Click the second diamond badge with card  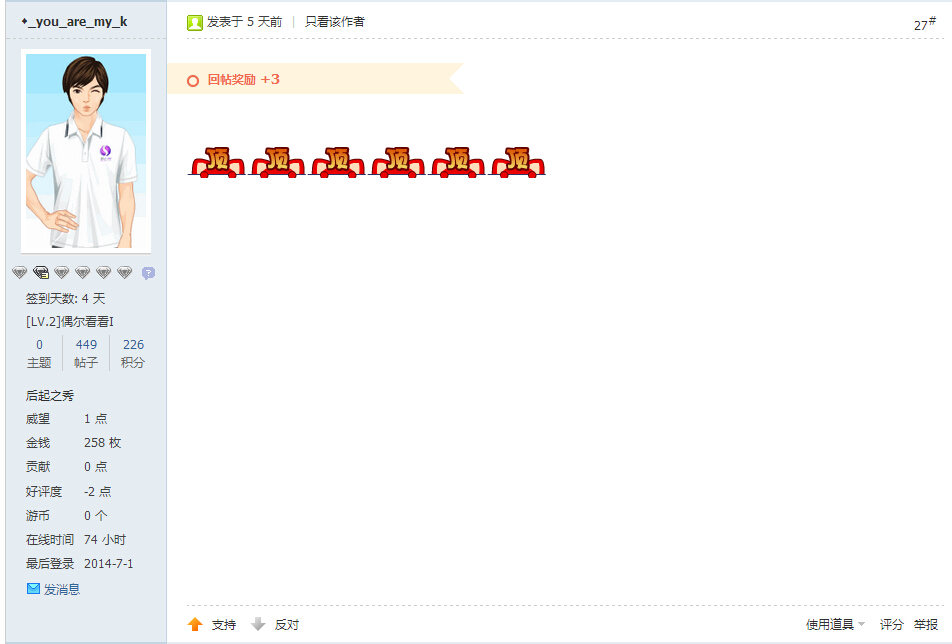click(41, 273)
